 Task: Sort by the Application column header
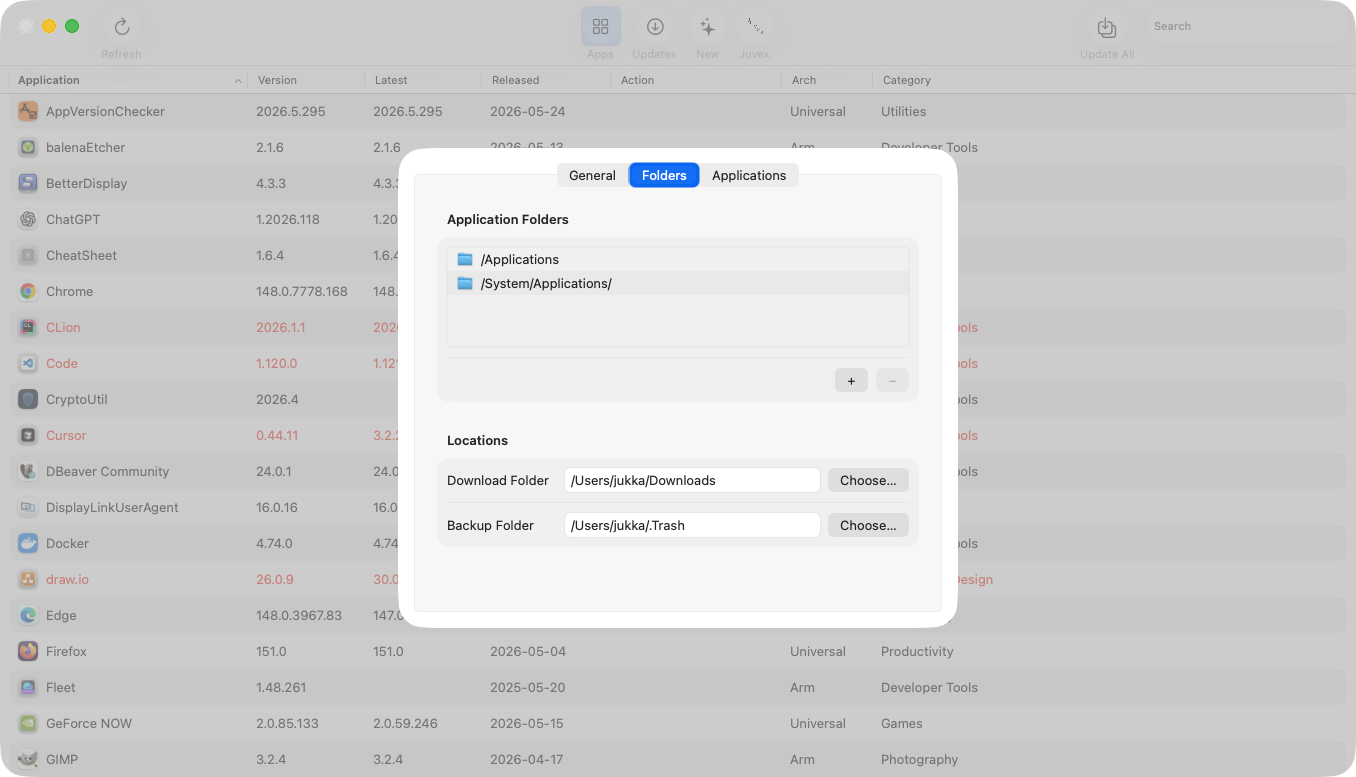pyautogui.click(x=128, y=80)
